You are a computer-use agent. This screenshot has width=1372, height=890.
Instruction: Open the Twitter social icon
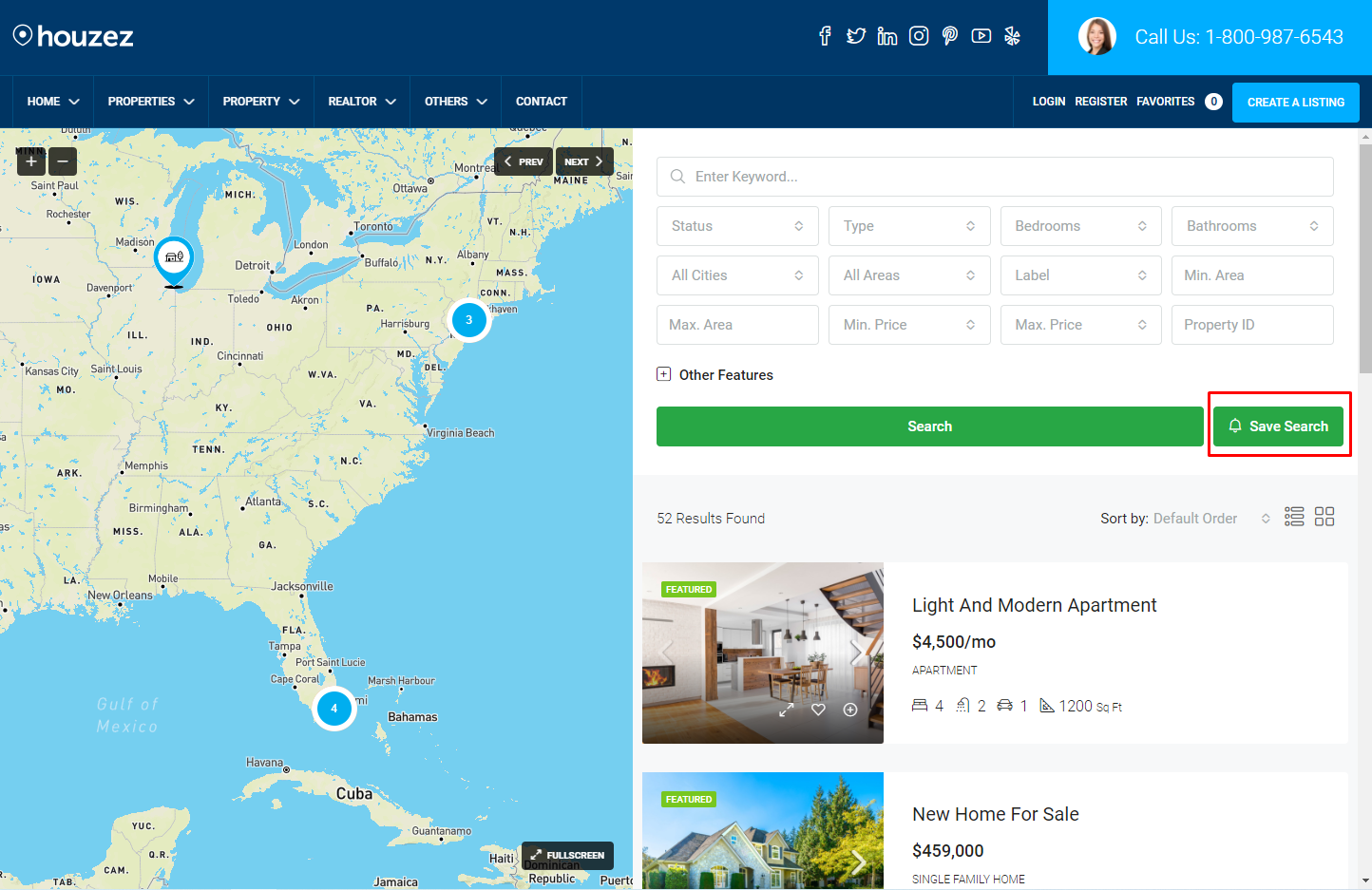coord(856,36)
